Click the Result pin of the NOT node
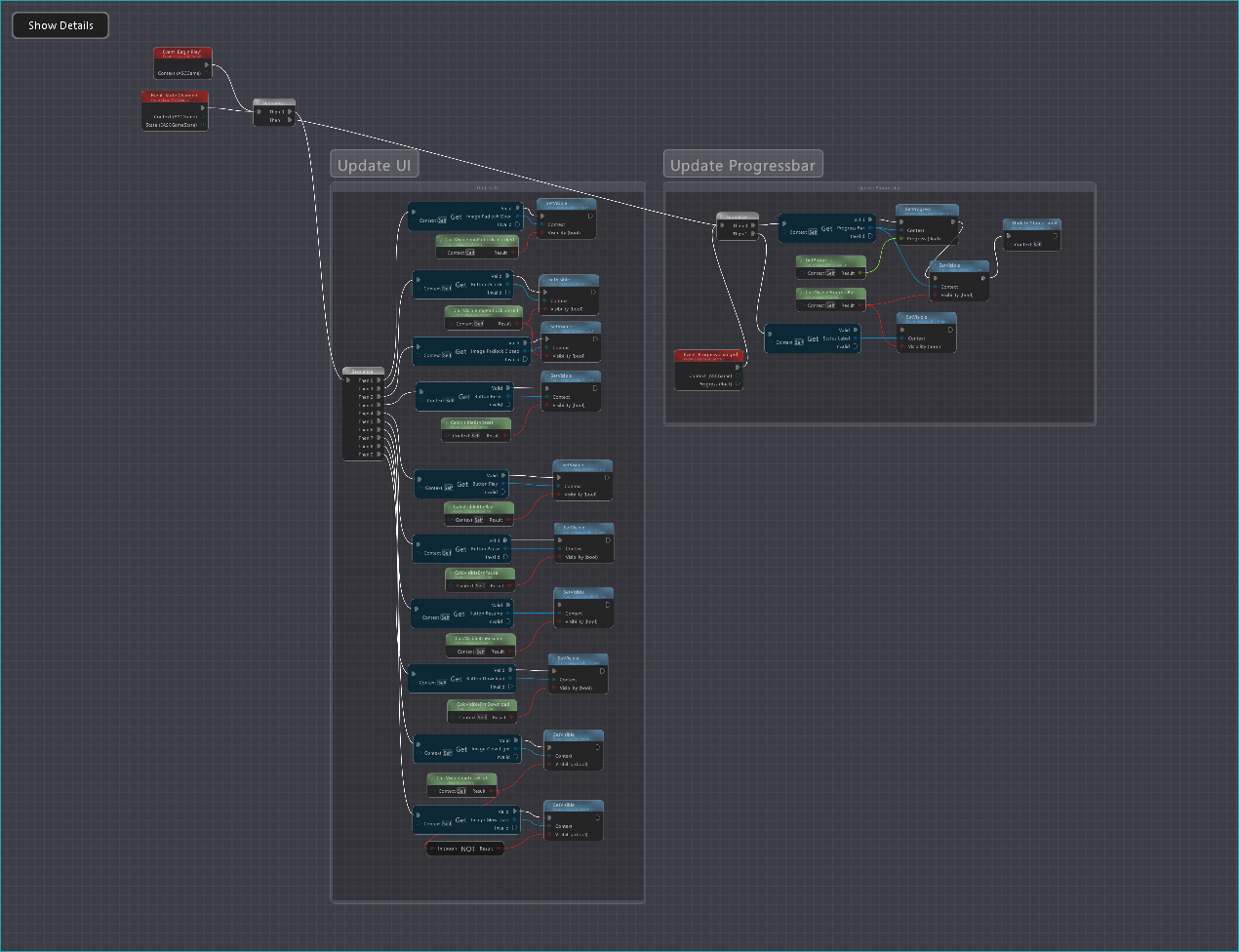Screen dimensions: 1239x952 (499, 849)
